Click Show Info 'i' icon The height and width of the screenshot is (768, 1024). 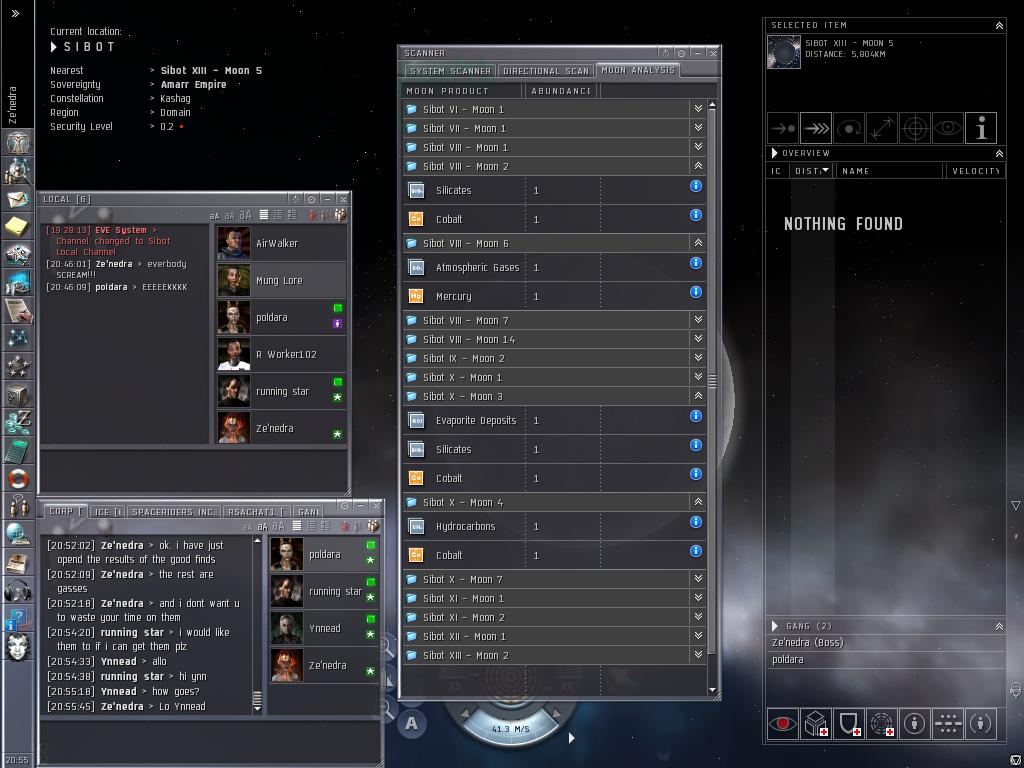[981, 128]
